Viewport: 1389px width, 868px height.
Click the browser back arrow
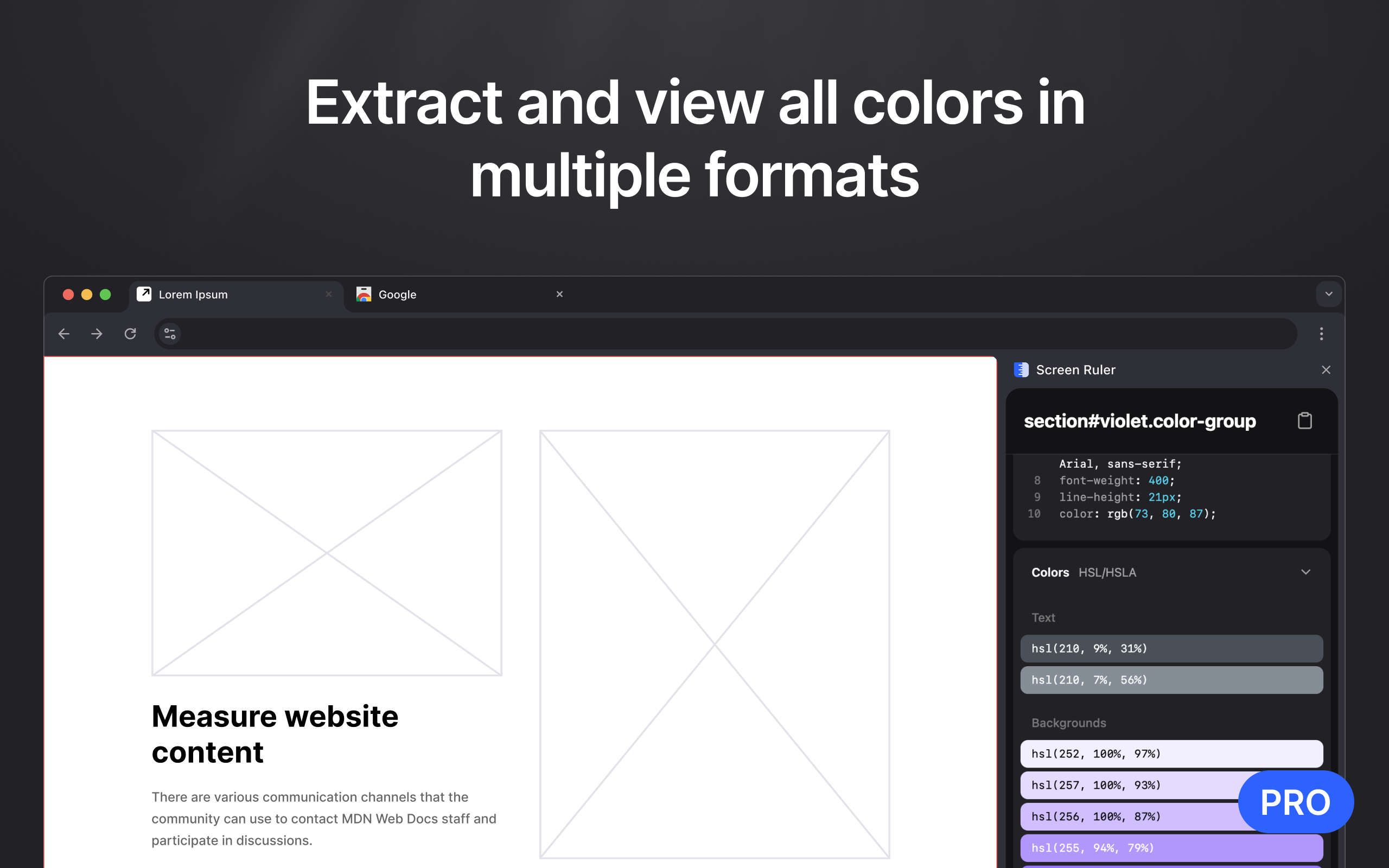63,334
